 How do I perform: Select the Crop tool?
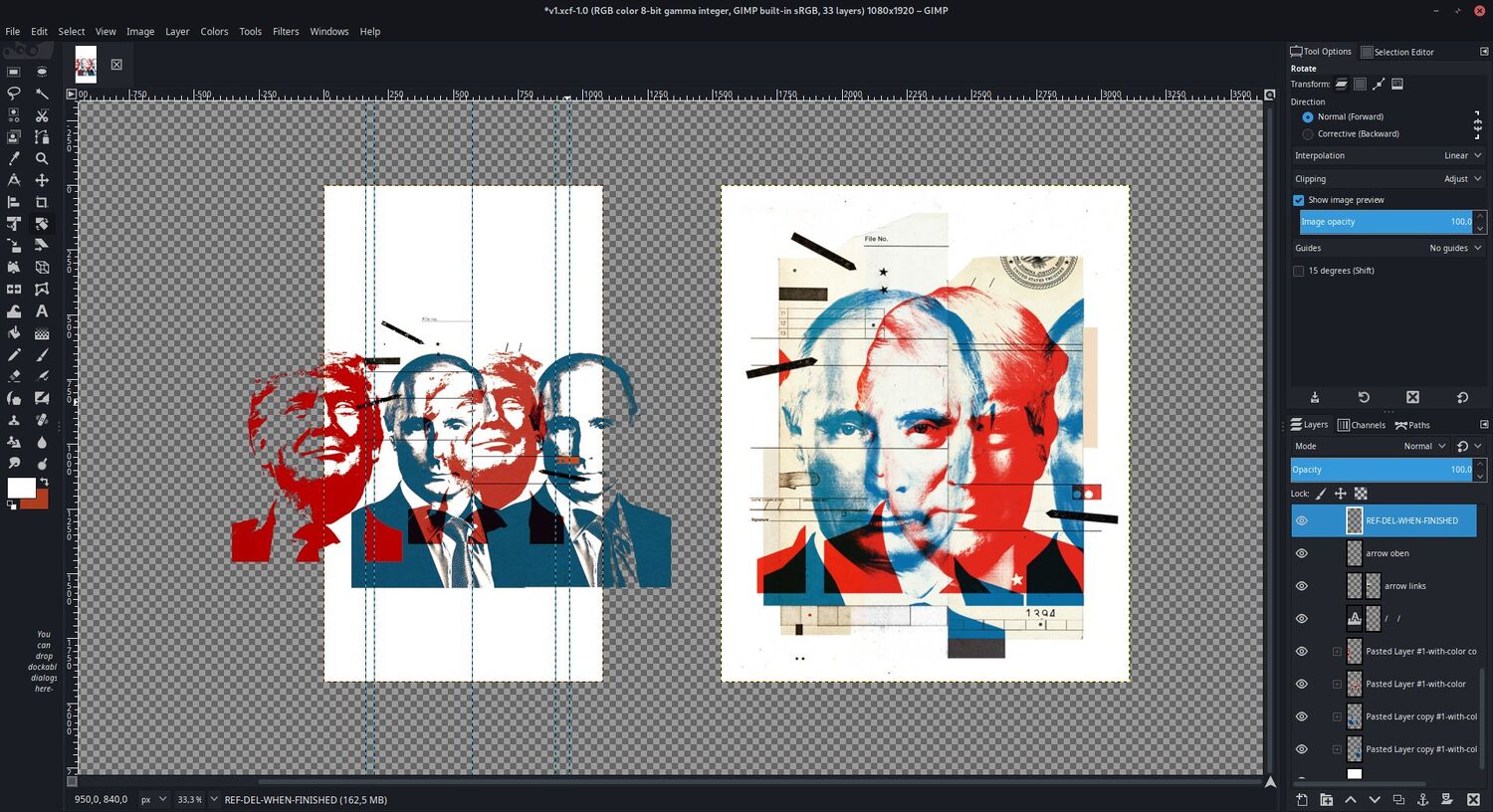[x=42, y=202]
